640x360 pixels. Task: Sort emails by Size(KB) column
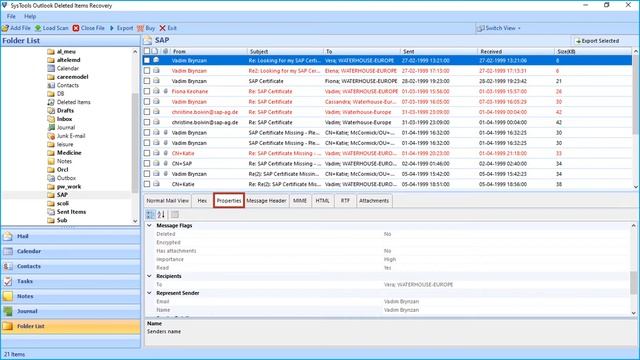(x=593, y=51)
